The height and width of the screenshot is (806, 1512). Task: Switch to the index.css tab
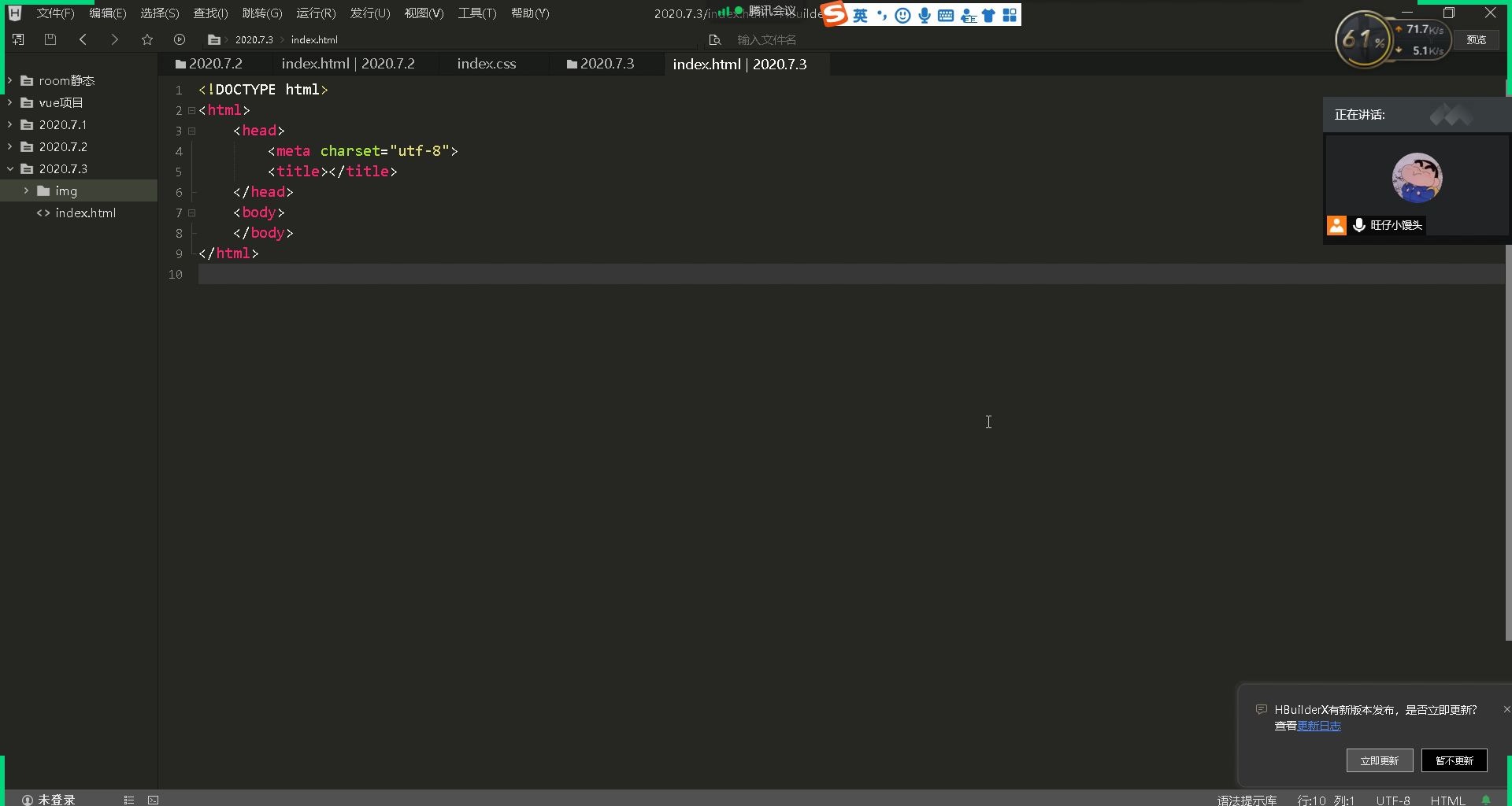click(x=486, y=64)
